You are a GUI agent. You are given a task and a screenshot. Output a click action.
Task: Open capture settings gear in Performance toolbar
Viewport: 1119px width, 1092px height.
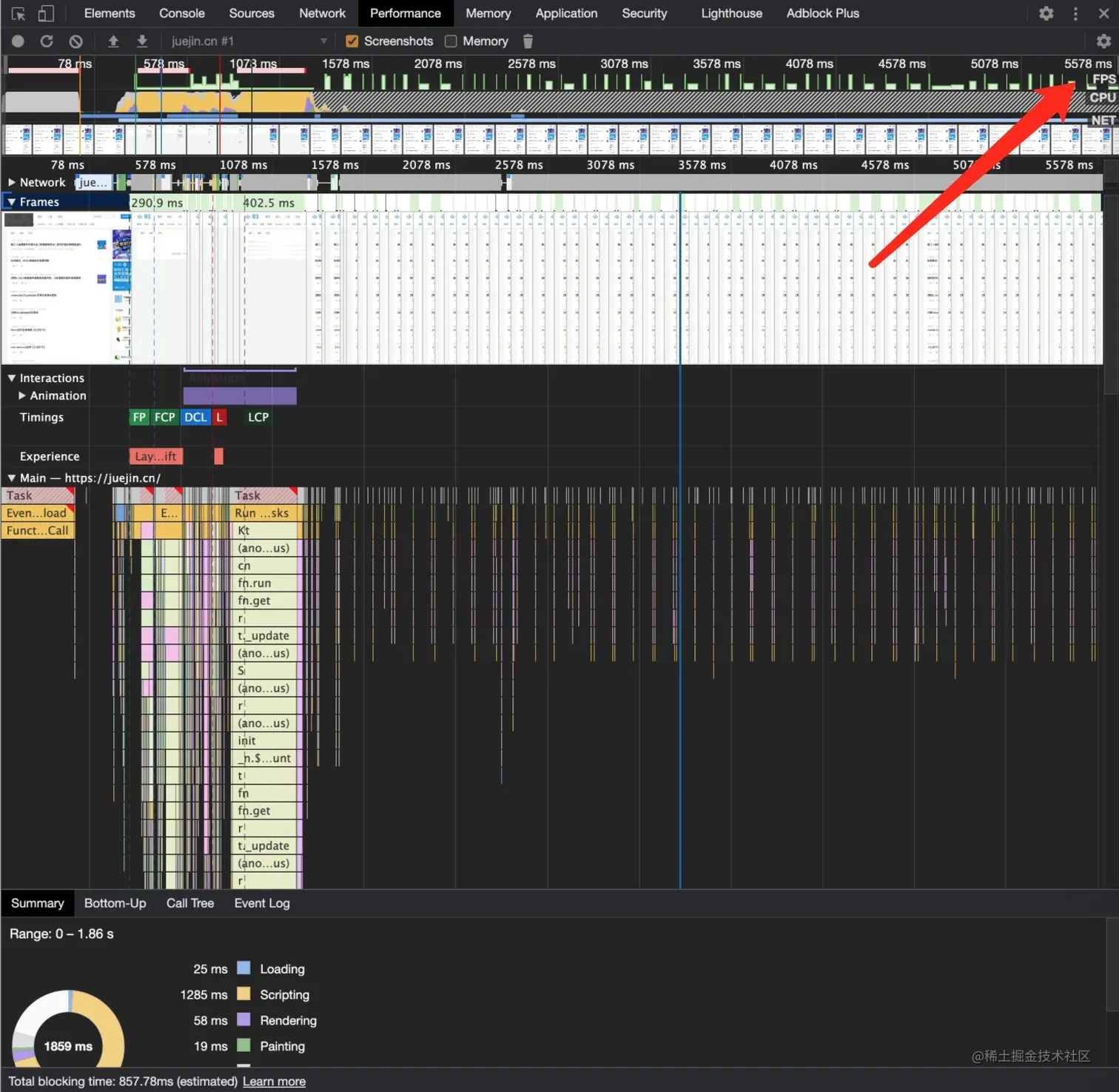tap(1103, 41)
